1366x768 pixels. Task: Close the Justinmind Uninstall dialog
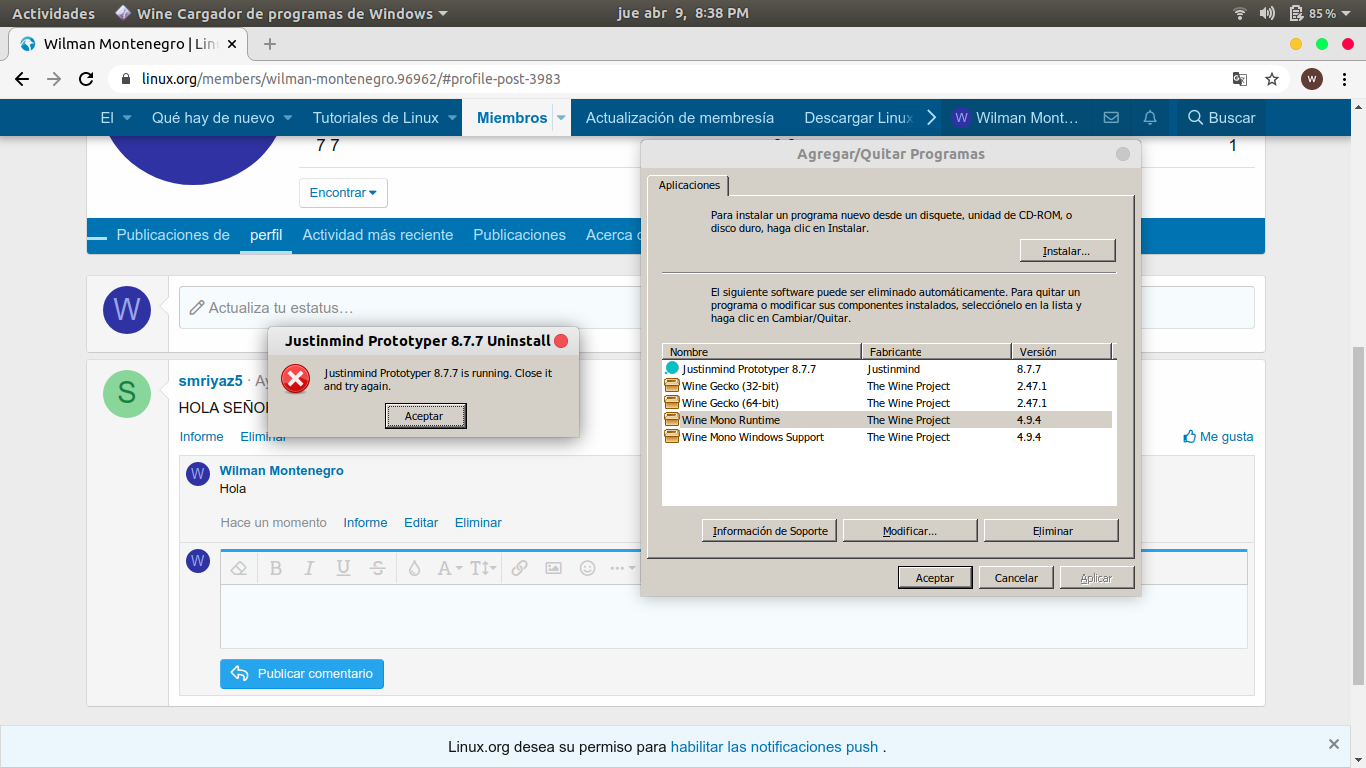point(561,341)
